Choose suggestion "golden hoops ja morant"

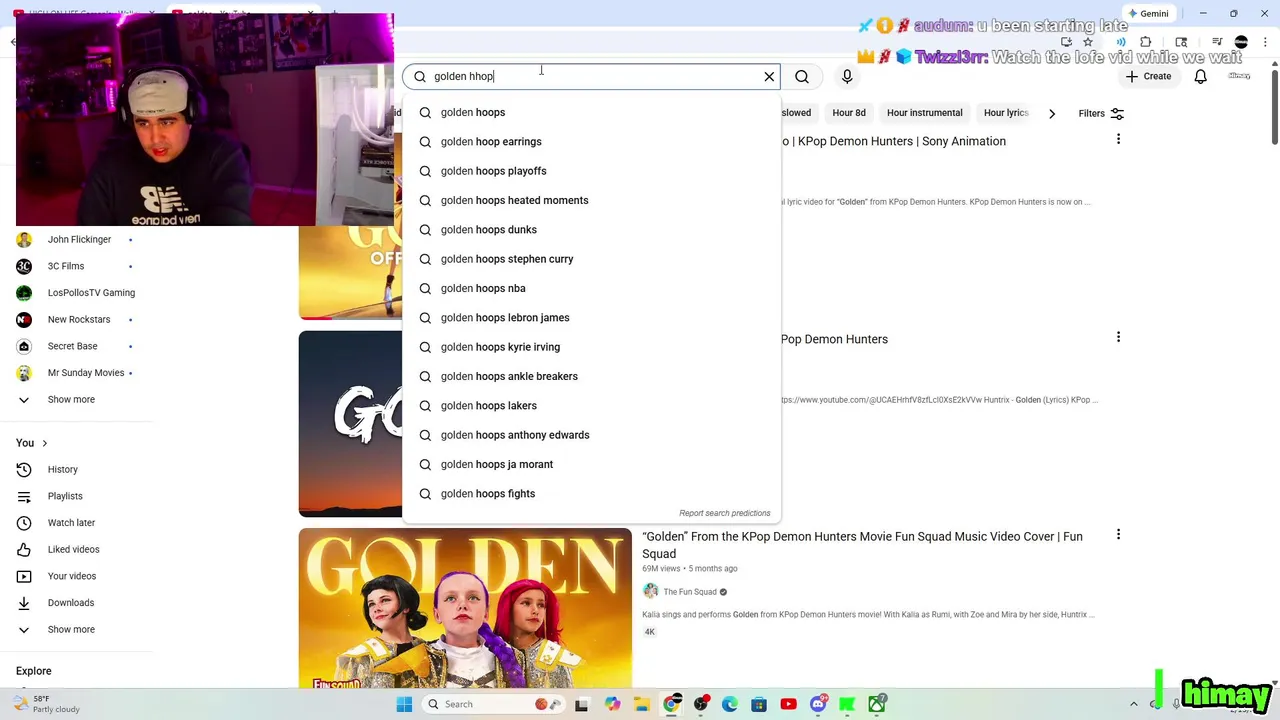coord(591,464)
